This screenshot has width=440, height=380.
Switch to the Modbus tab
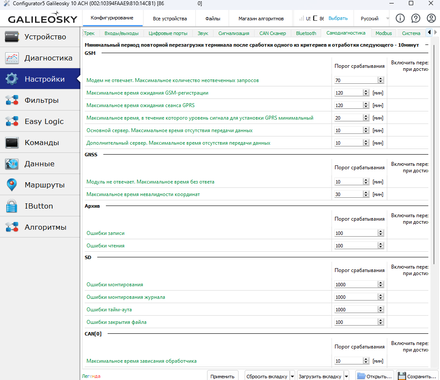(383, 33)
